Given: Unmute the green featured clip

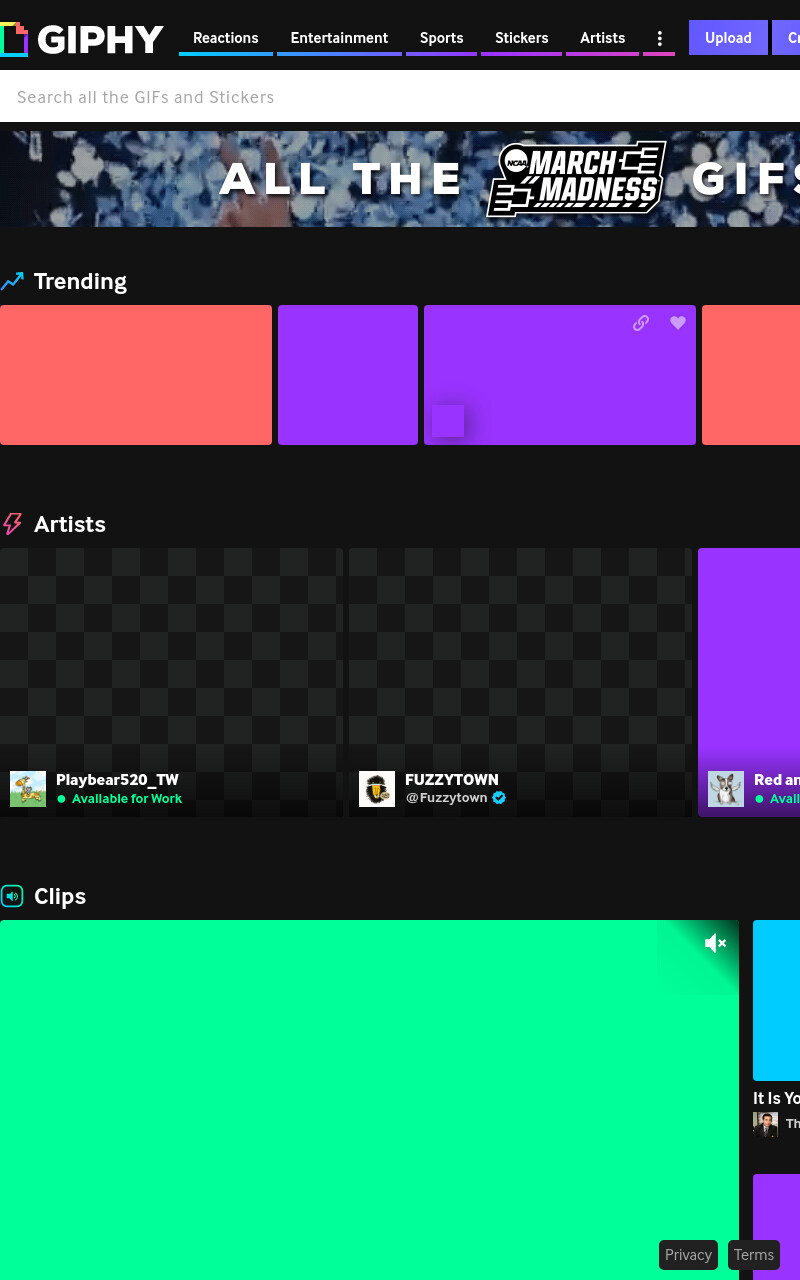Looking at the screenshot, I should click(x=715, y=943).
